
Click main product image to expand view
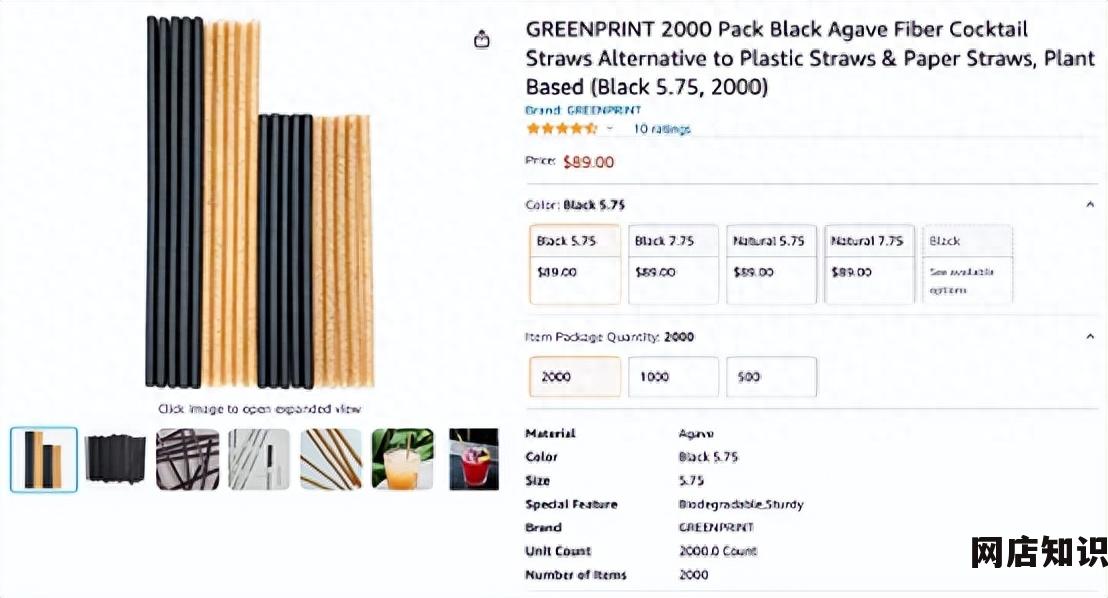point(259,202)
